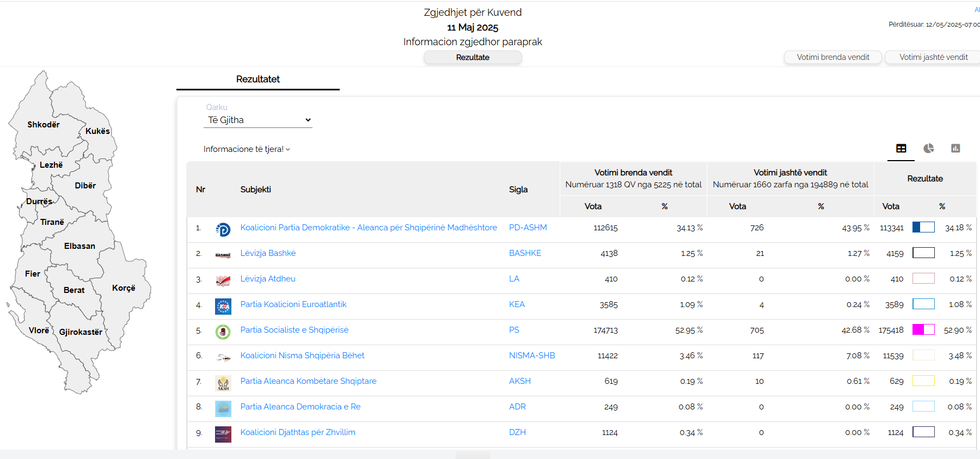The height and width of the screenshot is (459, 980).
Task: Open the Qarku dropdown set to Të Gjitha
Action: coord(258,120)
